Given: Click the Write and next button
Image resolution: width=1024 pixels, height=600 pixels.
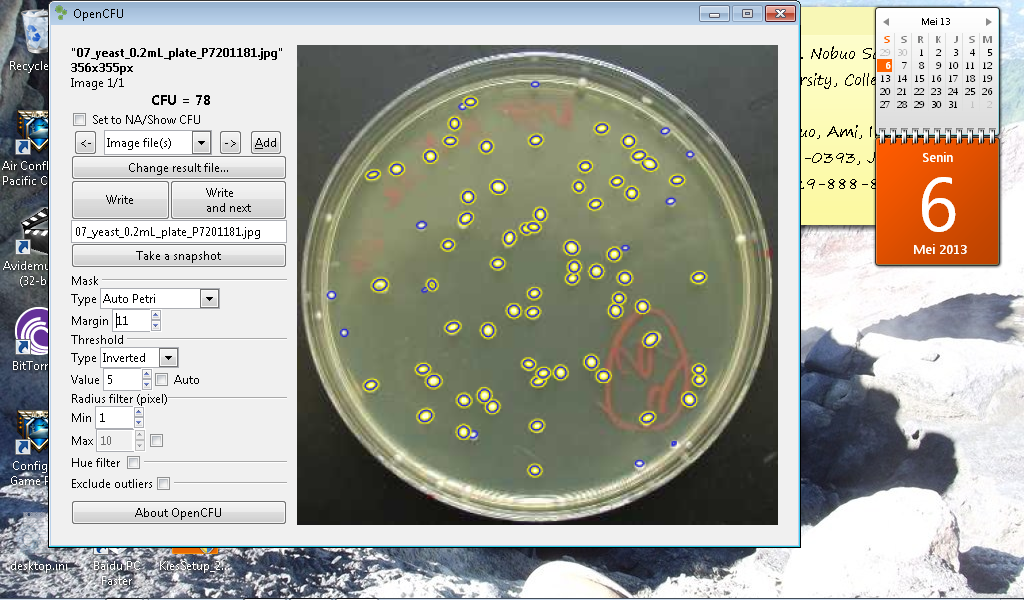Looking at the screenshot, I should (x=228, y=200).
